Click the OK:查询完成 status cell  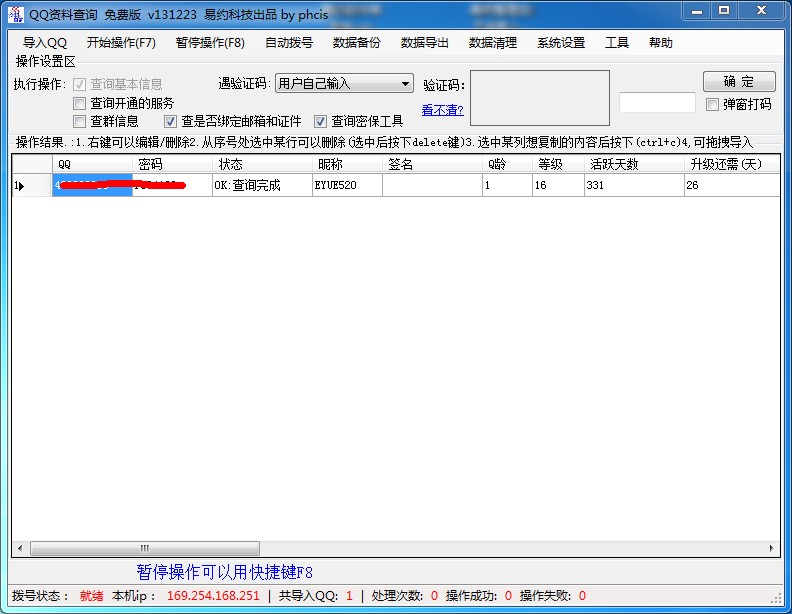tap(262, 185)
